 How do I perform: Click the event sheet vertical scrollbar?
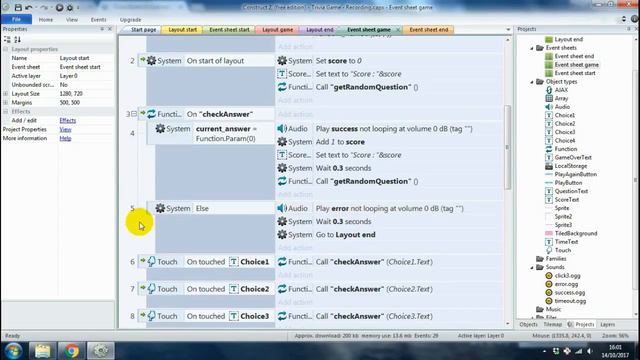pos(508,147)
